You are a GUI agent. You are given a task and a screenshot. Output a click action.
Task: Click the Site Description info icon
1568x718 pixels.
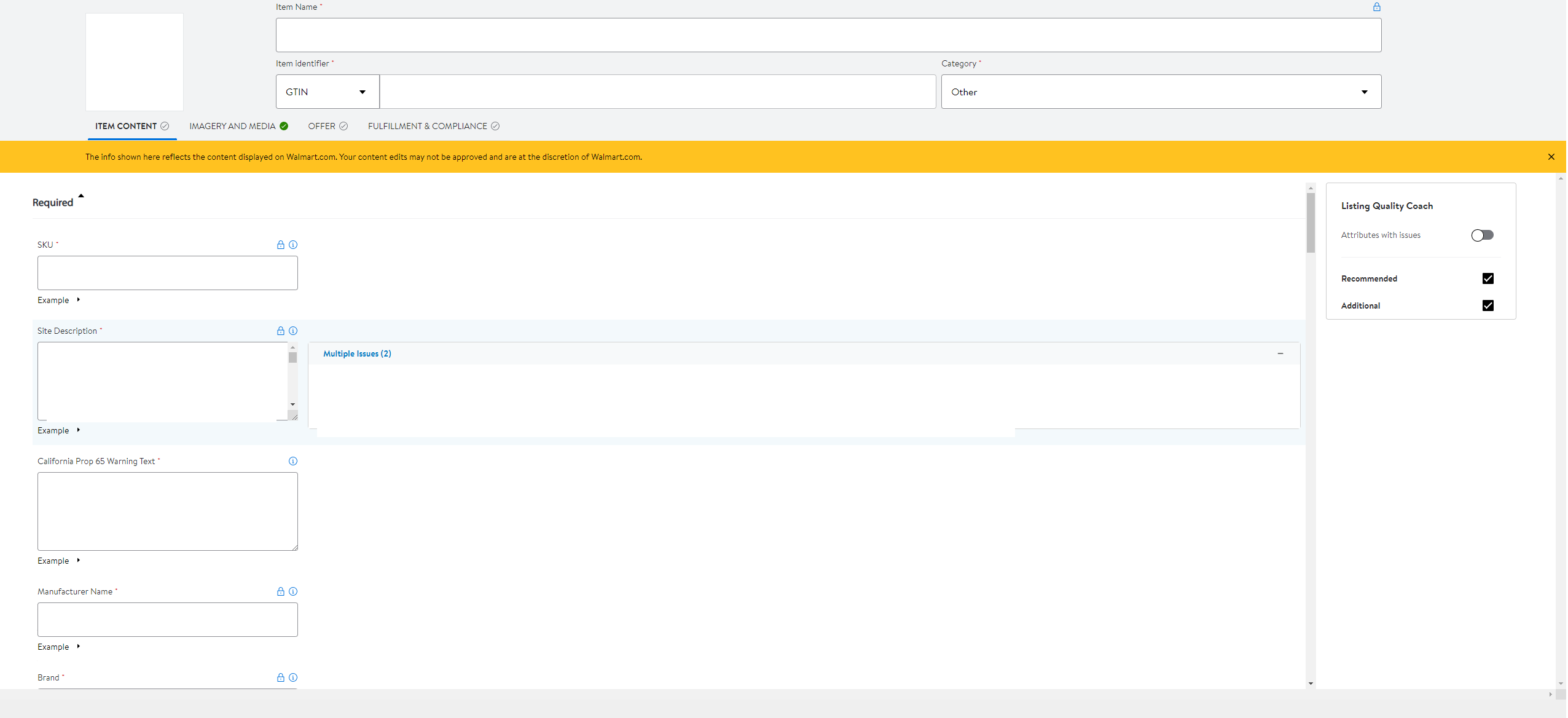point(293,331)
